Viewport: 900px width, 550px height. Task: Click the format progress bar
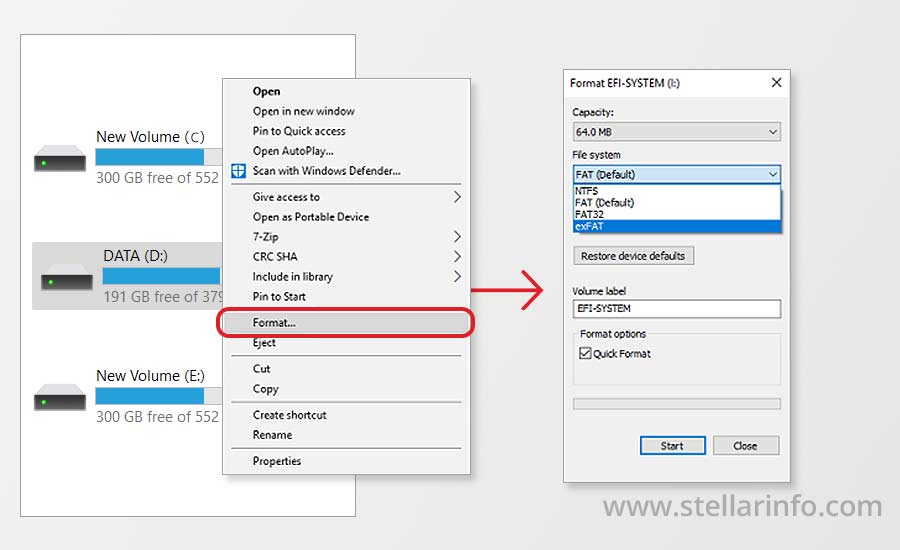[676, 404]
